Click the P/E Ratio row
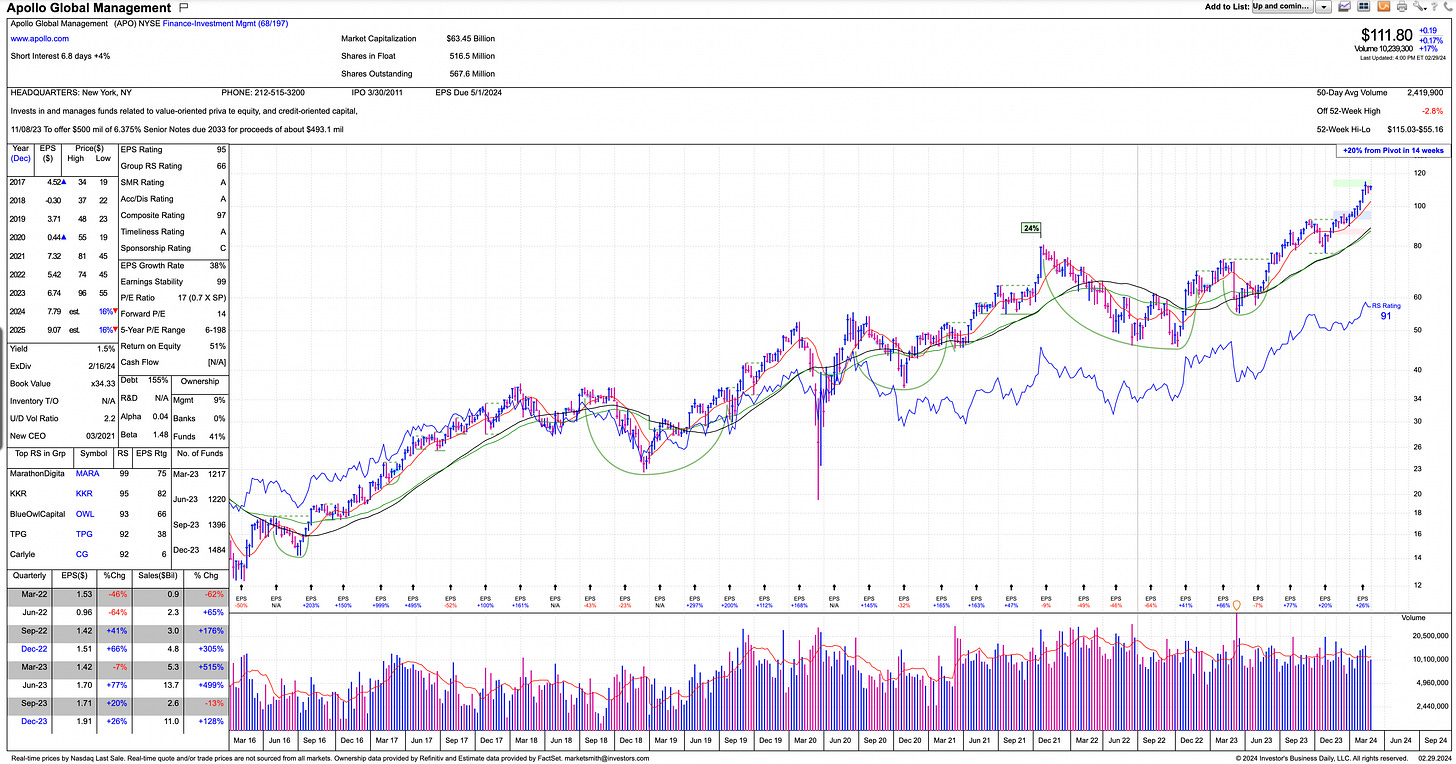1456x764 pixels. pyautogui.click(x=173, y=298)
